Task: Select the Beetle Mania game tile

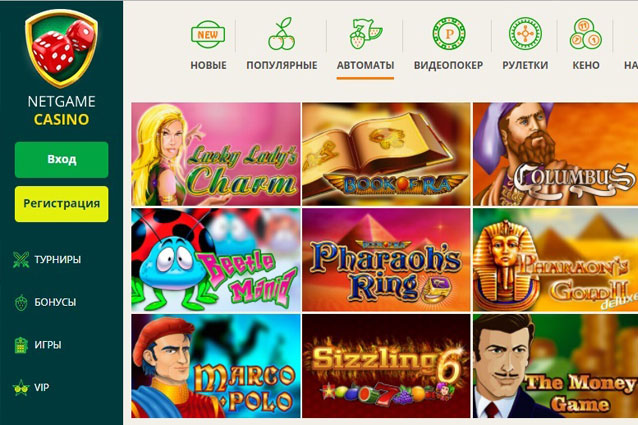Action: pos(216,260)
